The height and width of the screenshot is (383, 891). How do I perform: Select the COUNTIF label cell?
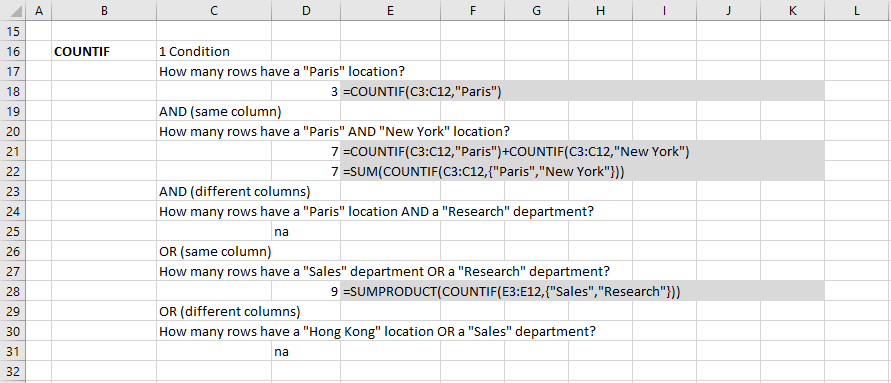104,52
